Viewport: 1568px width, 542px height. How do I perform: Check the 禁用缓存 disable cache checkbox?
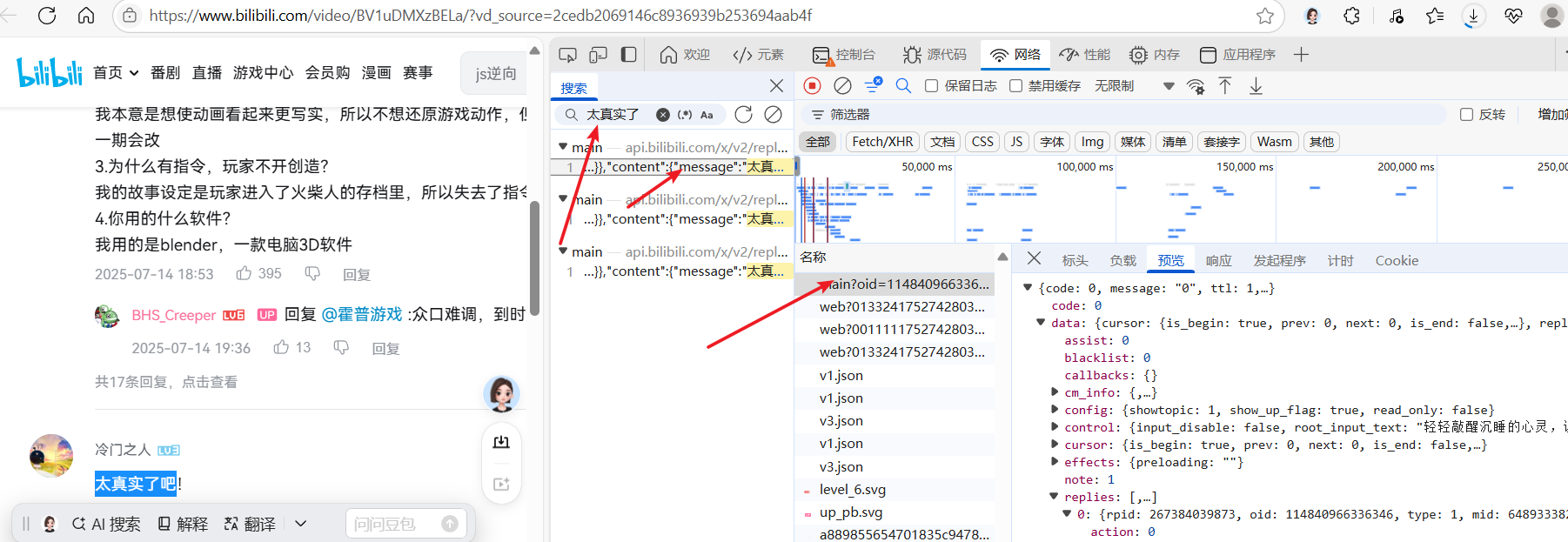click(1015, 85)
